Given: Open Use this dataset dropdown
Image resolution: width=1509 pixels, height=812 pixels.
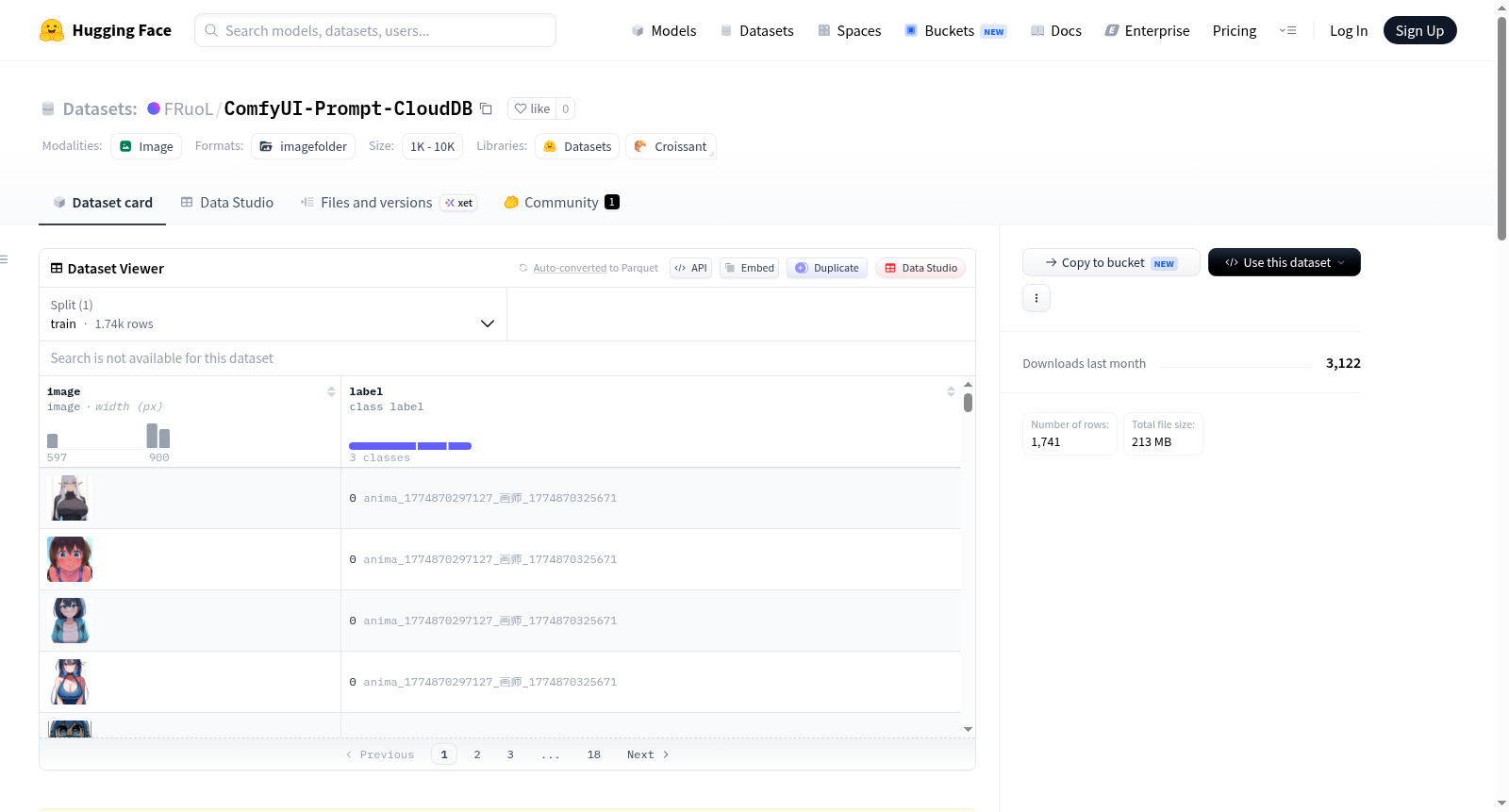Looking at the screenshot, I should 1285,262.
